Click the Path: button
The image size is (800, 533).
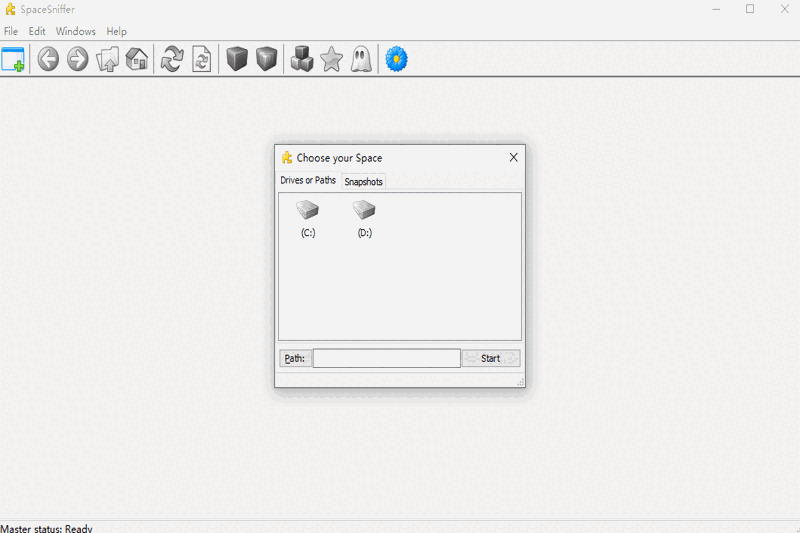pyautogui.click(x=295, y=359)
